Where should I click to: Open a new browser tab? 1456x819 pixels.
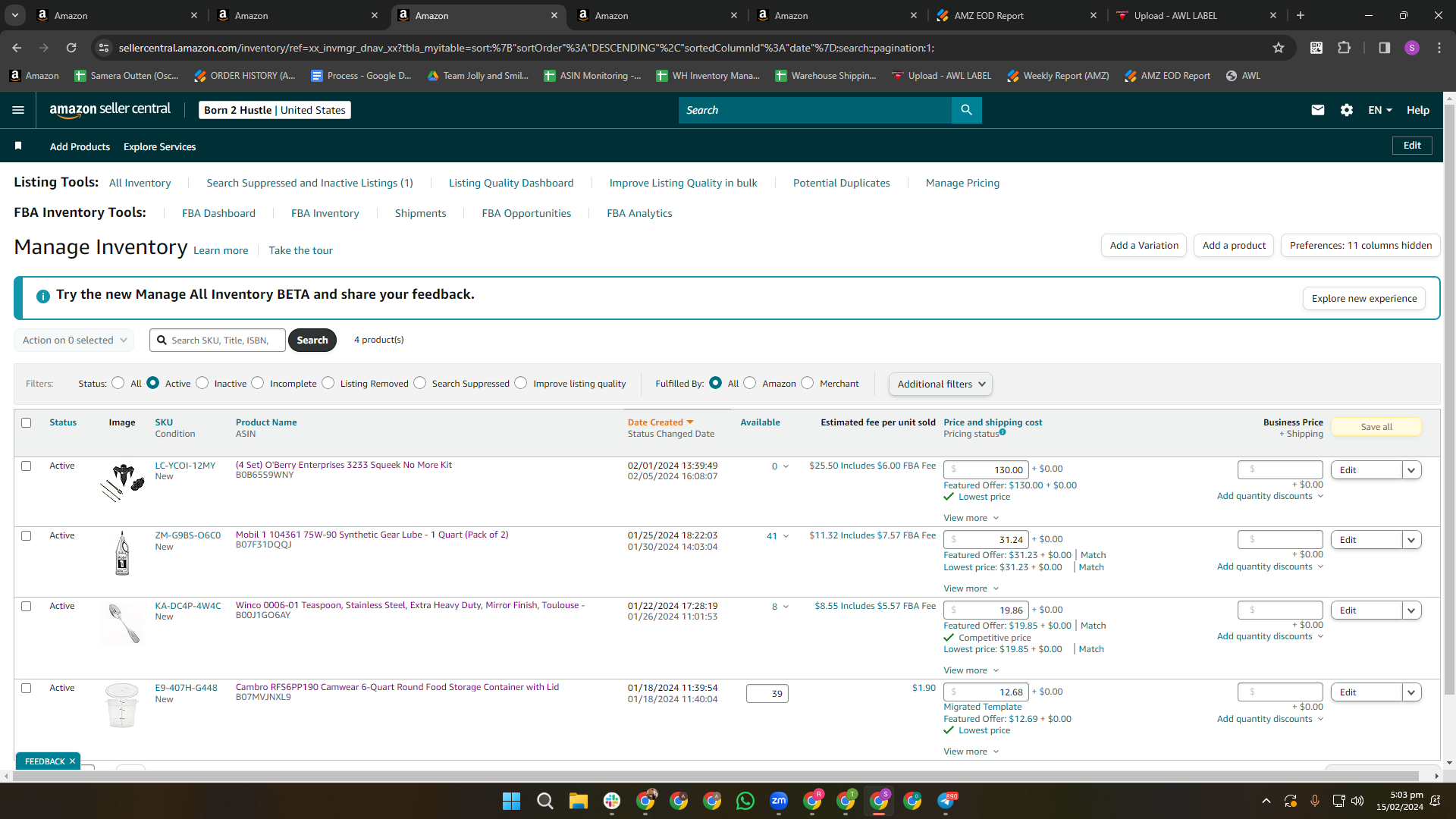1301,15
